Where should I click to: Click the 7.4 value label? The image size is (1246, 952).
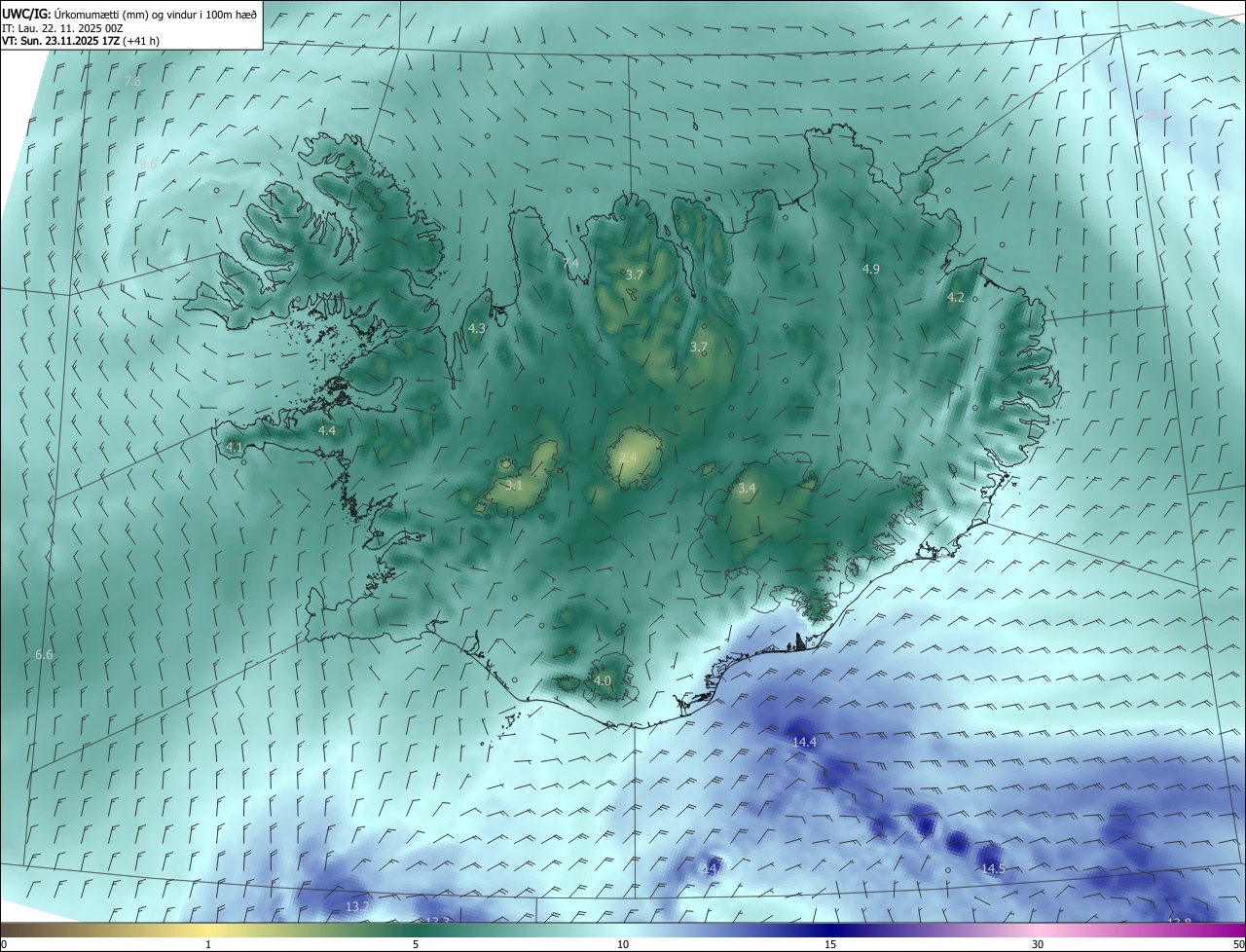coord(570,264)
